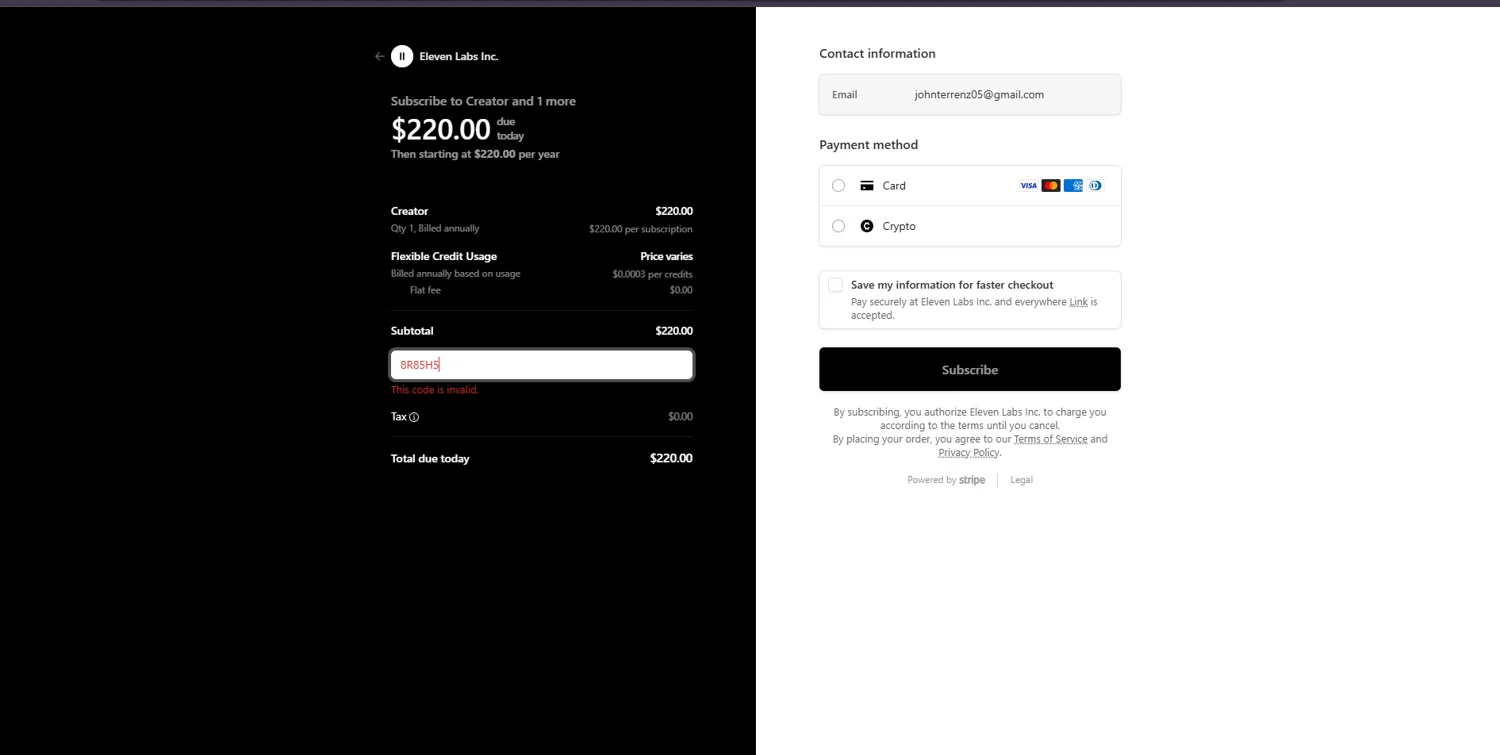Screen dimensions: 1500x755
Task: Click the Email field showing johnterrenz05@gmail.com
Action: 970,94
